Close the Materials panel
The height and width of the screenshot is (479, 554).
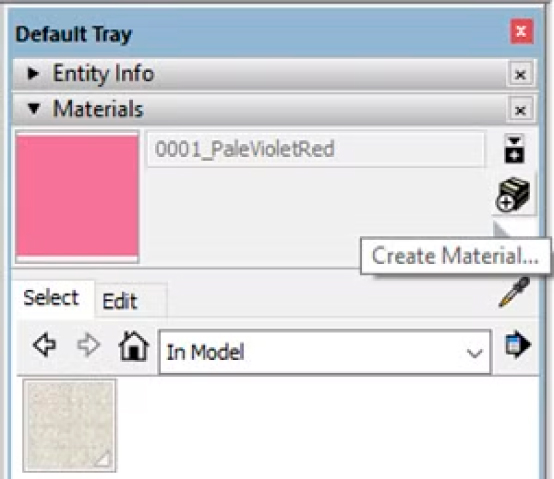tap(520, 110)
